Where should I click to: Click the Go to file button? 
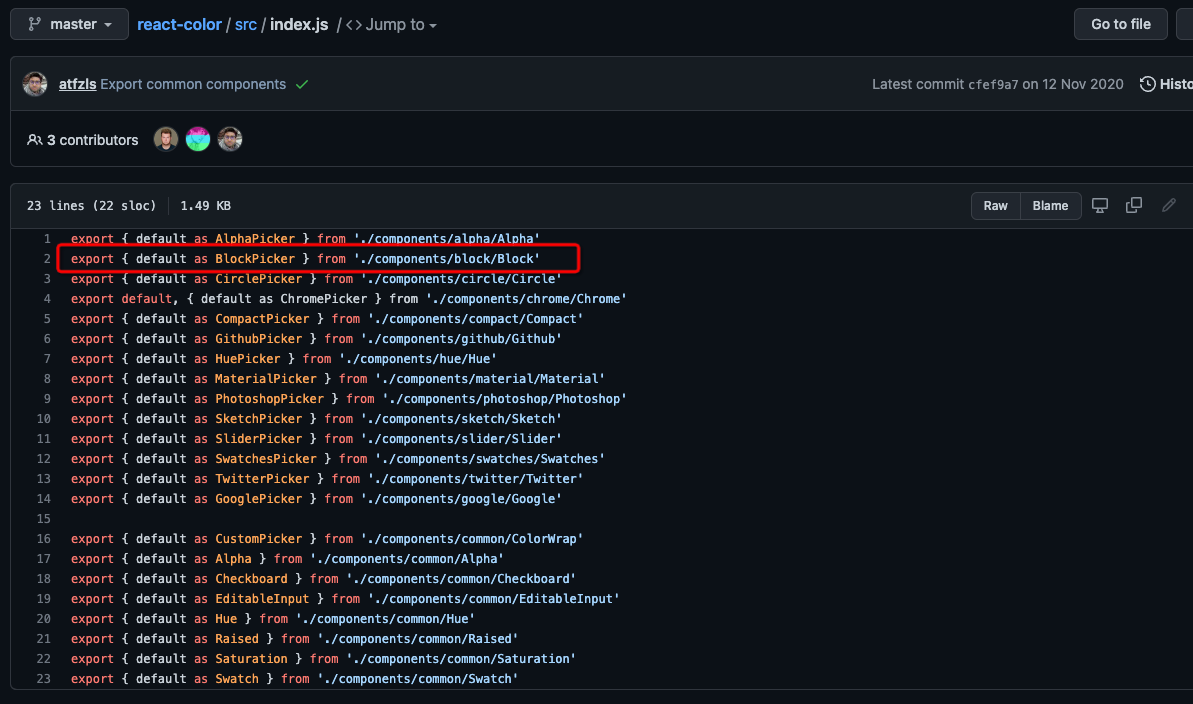point(1120,24)
